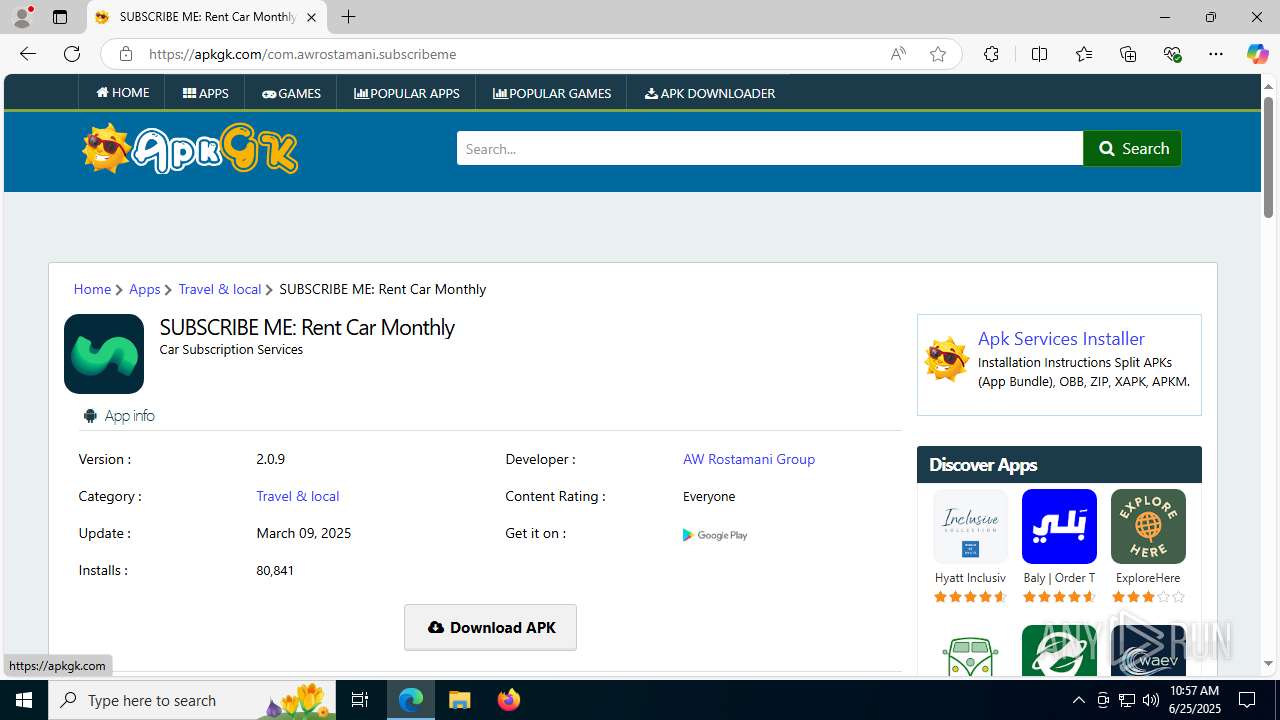Toggle the Split screen icon
This screenshot has width=1280, height=720.
(1039, 54)
